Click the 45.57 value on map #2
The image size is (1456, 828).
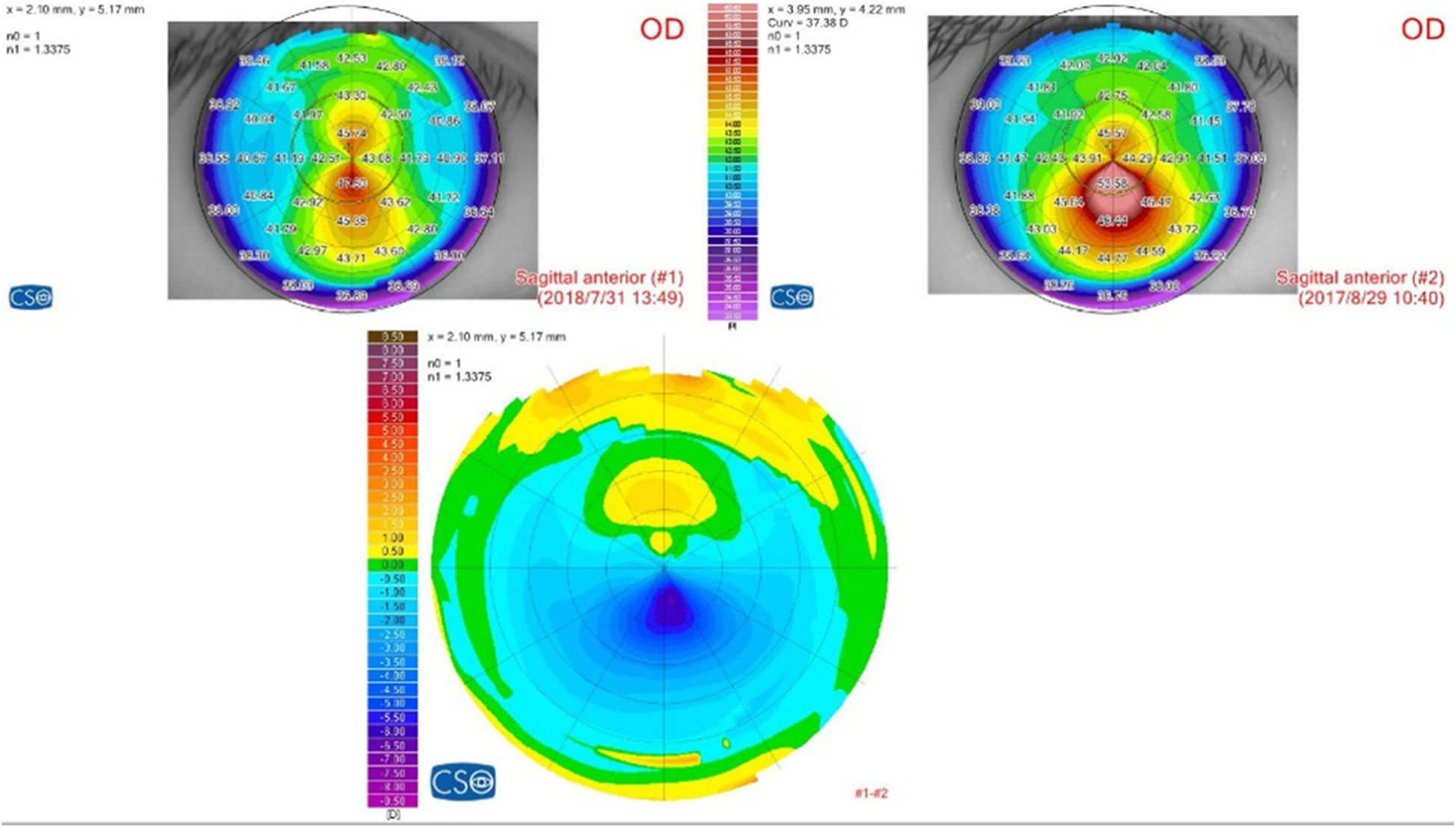[1112, 133]
